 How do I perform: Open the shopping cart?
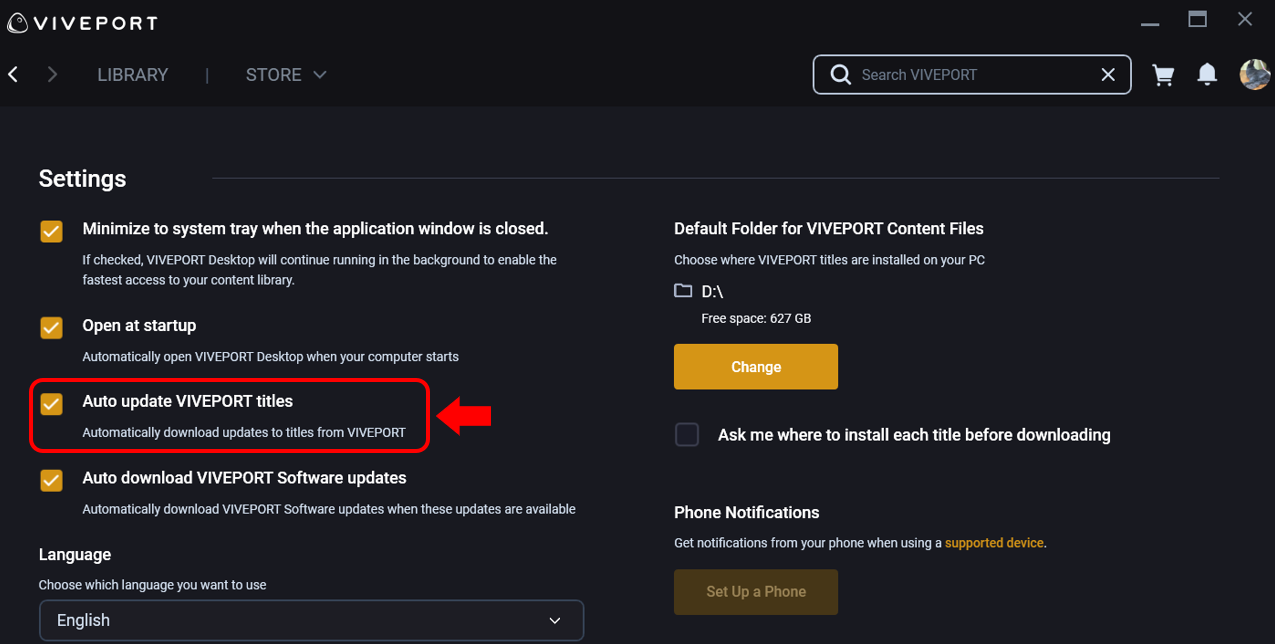[1163, 75]
